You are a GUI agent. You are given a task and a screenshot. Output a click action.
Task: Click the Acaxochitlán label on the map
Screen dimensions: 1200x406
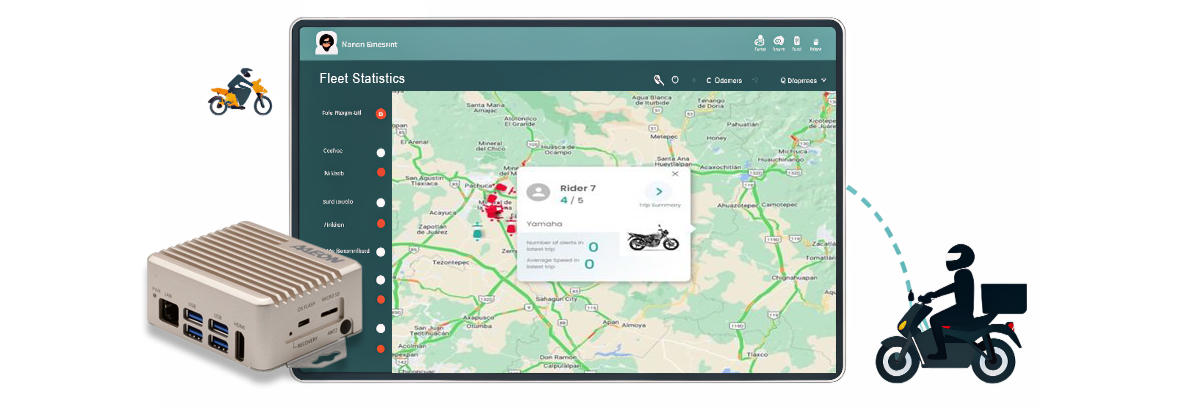click(719, 166)
